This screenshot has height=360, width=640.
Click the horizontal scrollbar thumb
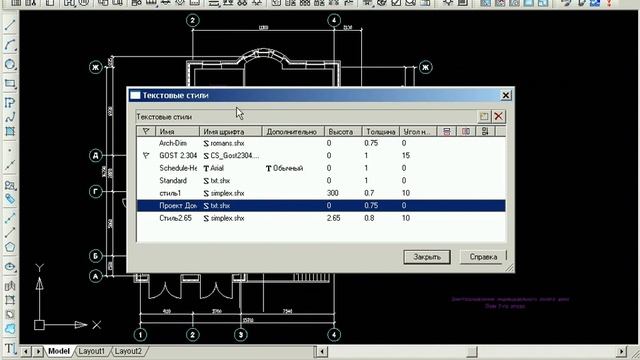(472, 351)
